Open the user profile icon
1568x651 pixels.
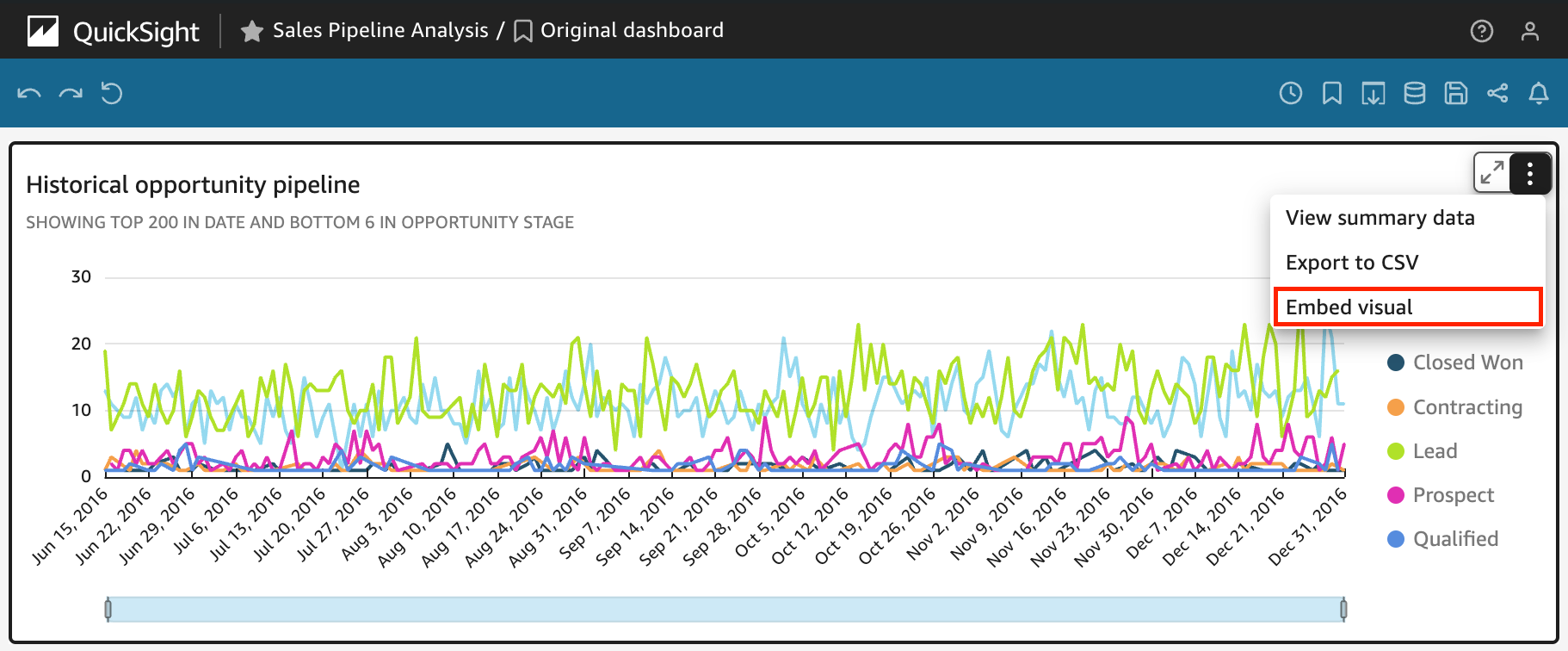click(1530, 31)
